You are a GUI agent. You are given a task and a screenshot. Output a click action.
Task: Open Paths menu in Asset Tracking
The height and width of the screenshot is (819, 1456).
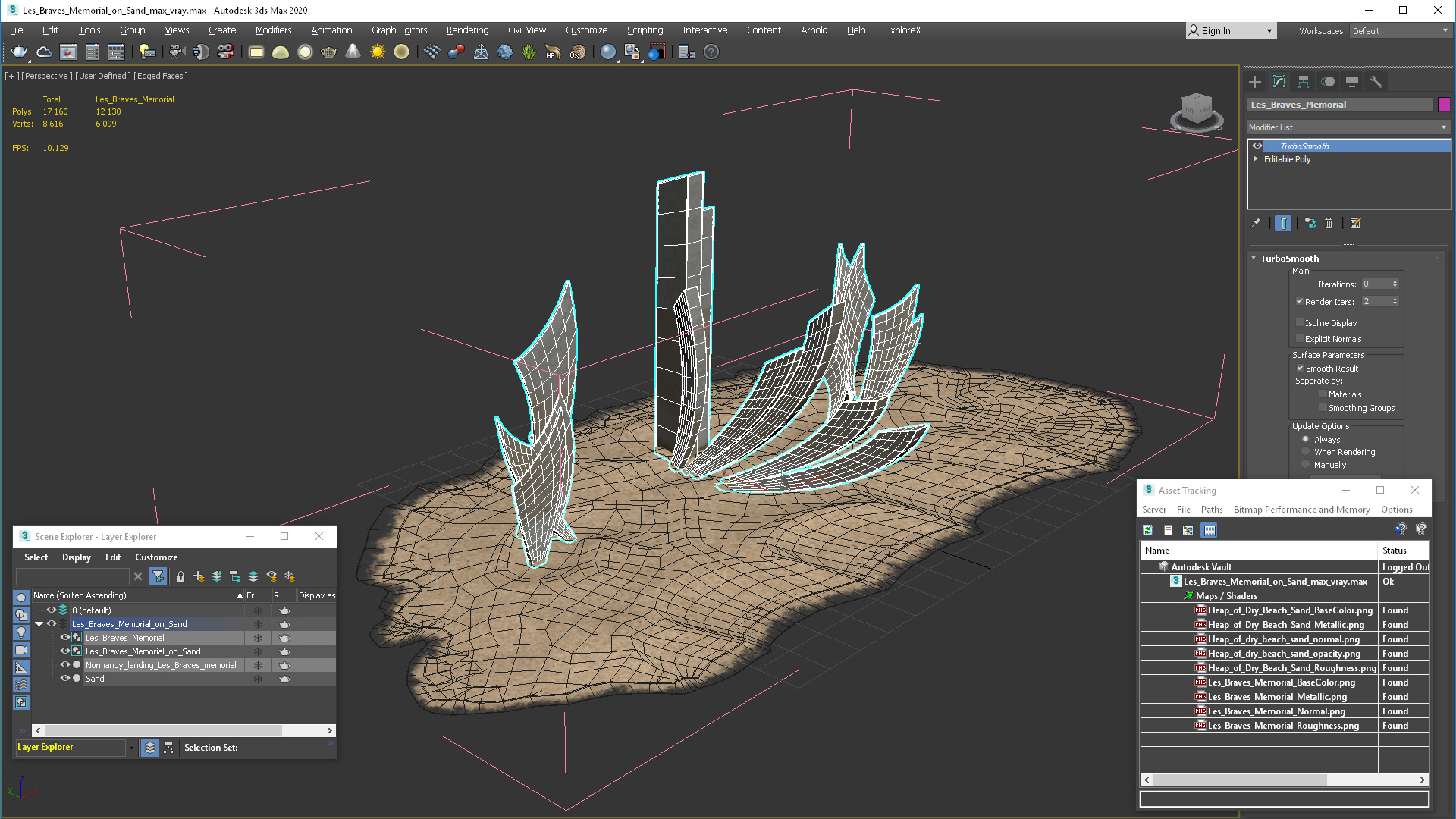(1212, 510)
